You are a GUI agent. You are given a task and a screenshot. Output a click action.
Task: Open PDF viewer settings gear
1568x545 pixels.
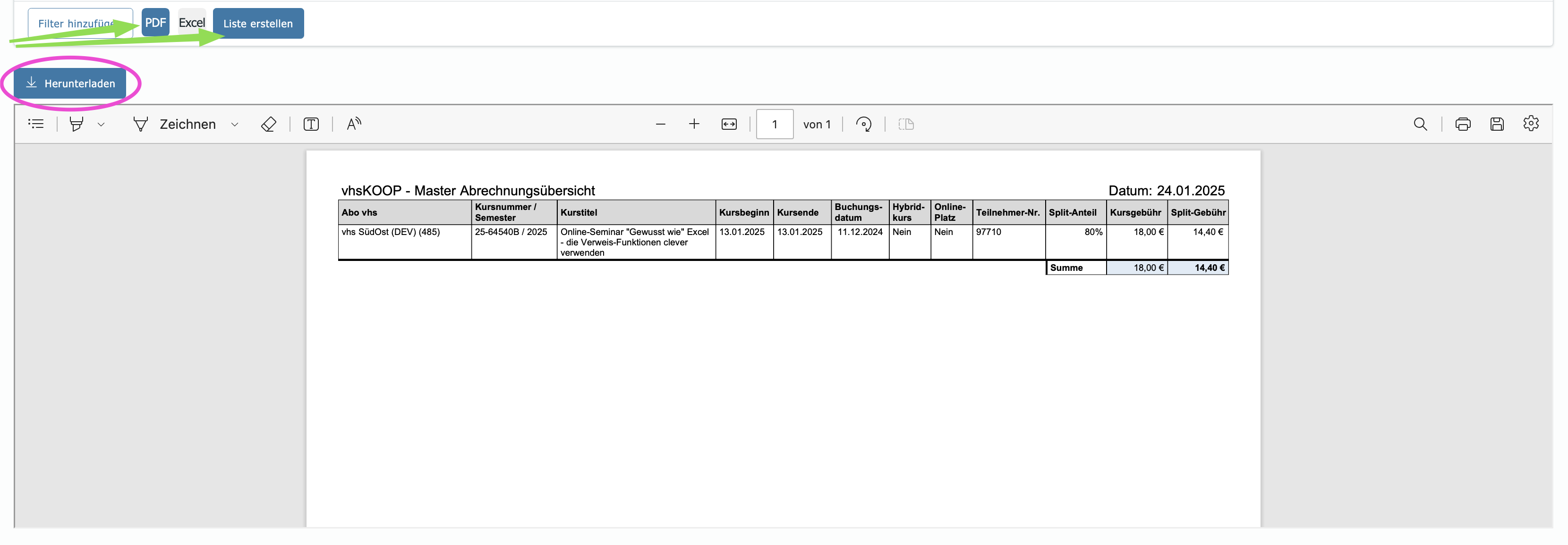coord(1531,124)
